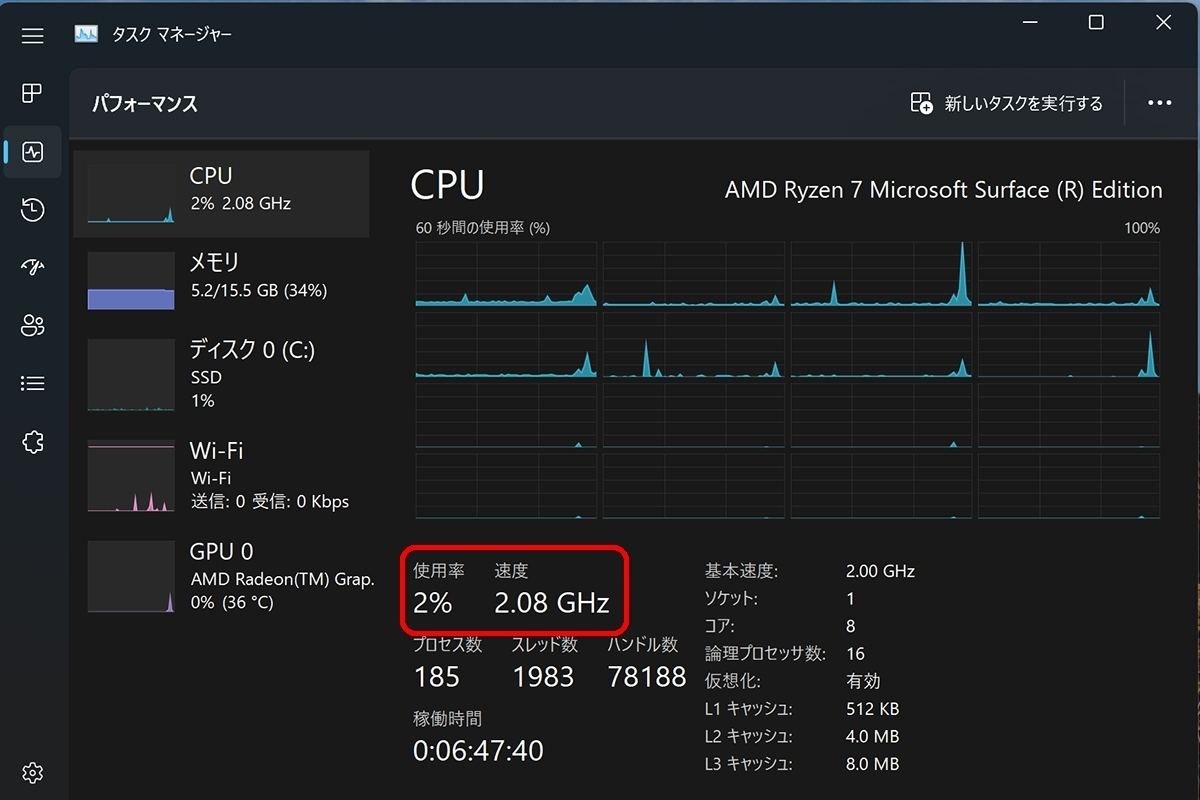Open the hamburger navigation menu
The width and height of the screenshot is (1200, 800).
pyautogui.click(x=33, y=35)
